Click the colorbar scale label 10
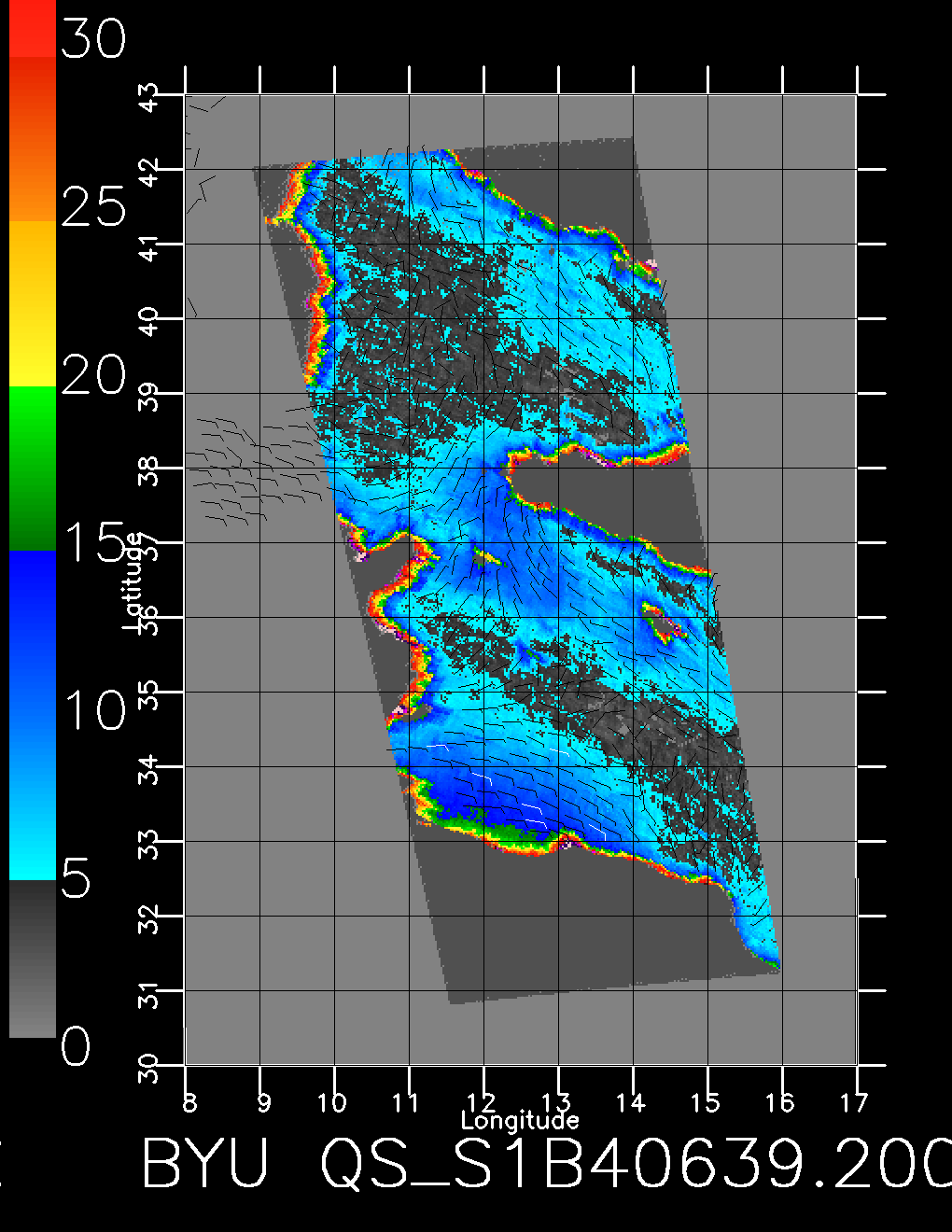The image size is (952, 1232). pos(95,711)
